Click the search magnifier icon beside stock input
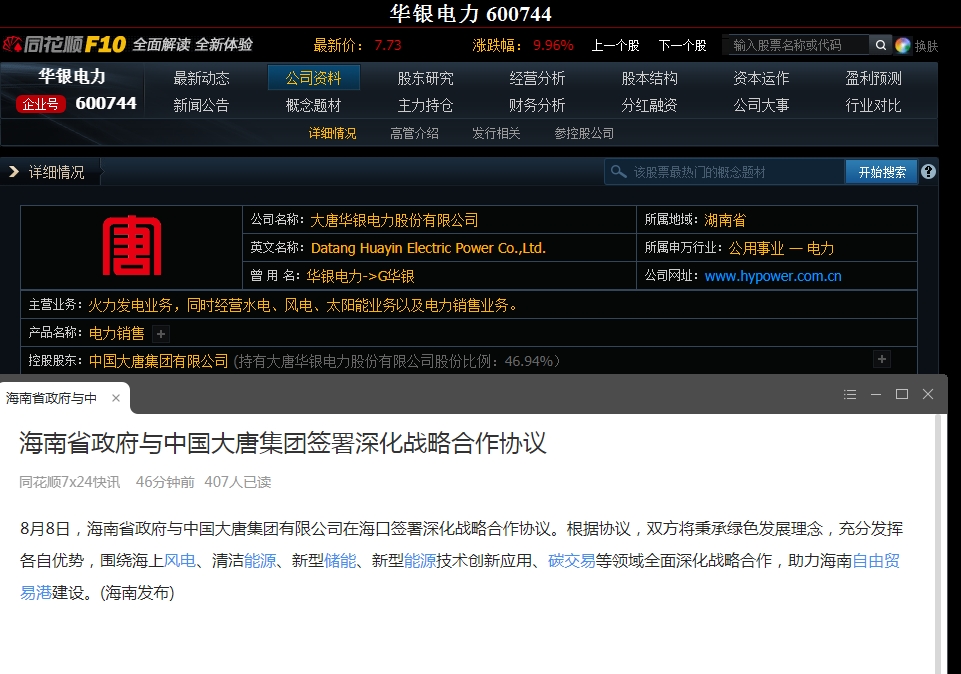 point(880,45)
